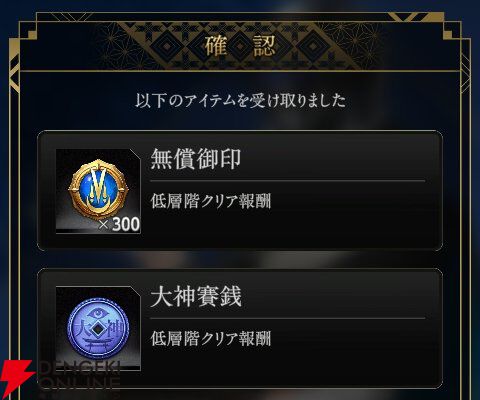Click 低層階クリア報酬 under 無償御印
The image size is (480, 400).
pos(211,201)
